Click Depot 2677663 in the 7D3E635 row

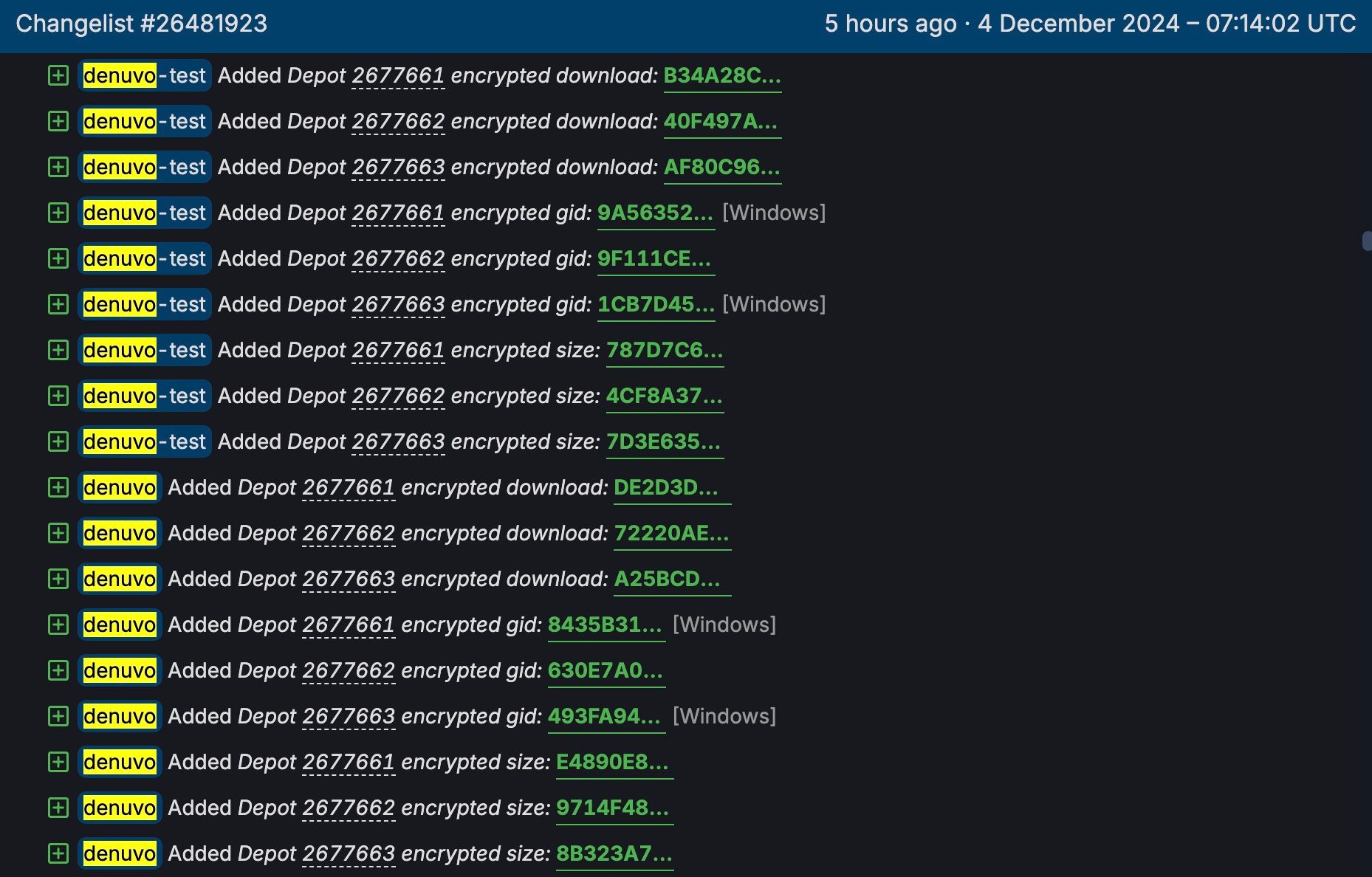click(398, 441)
